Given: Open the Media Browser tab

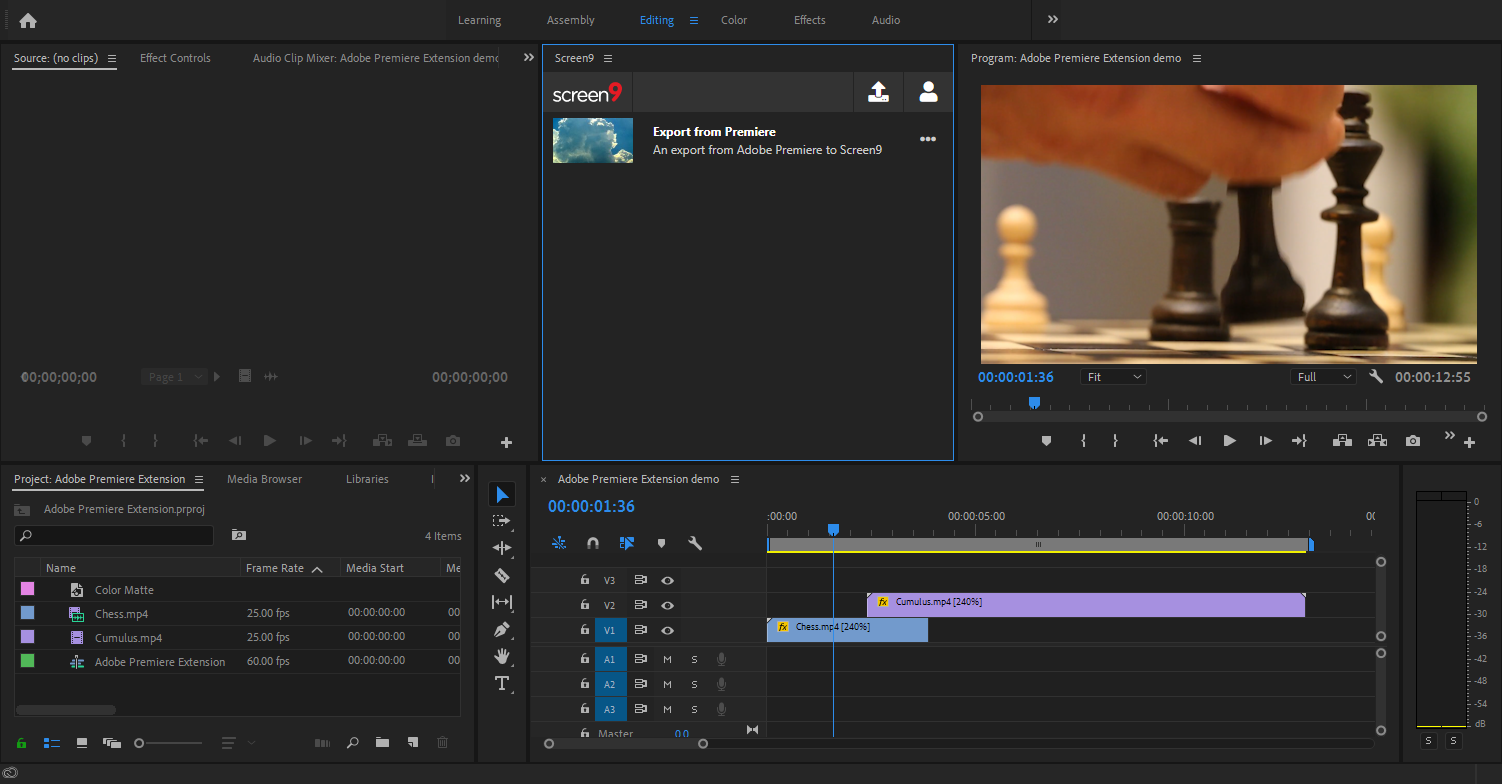Looking at the screenshot, I should tap(264, 479).
